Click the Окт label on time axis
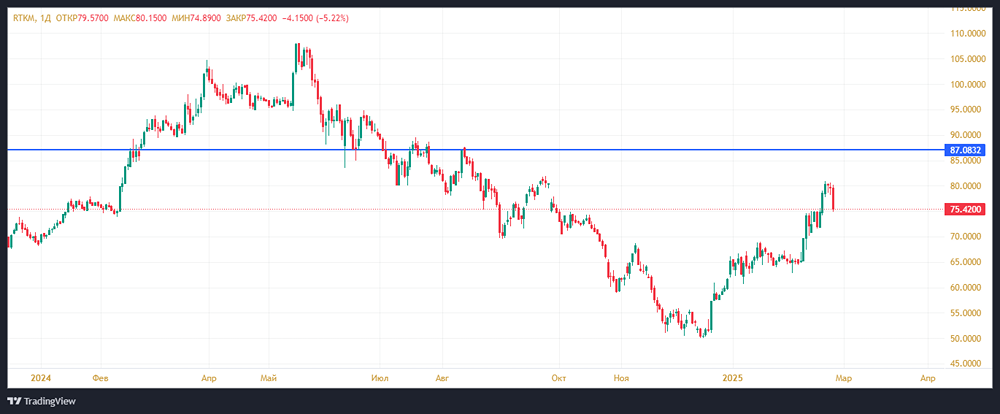This screenshot has width=1000, height=414. coord(559,379)
